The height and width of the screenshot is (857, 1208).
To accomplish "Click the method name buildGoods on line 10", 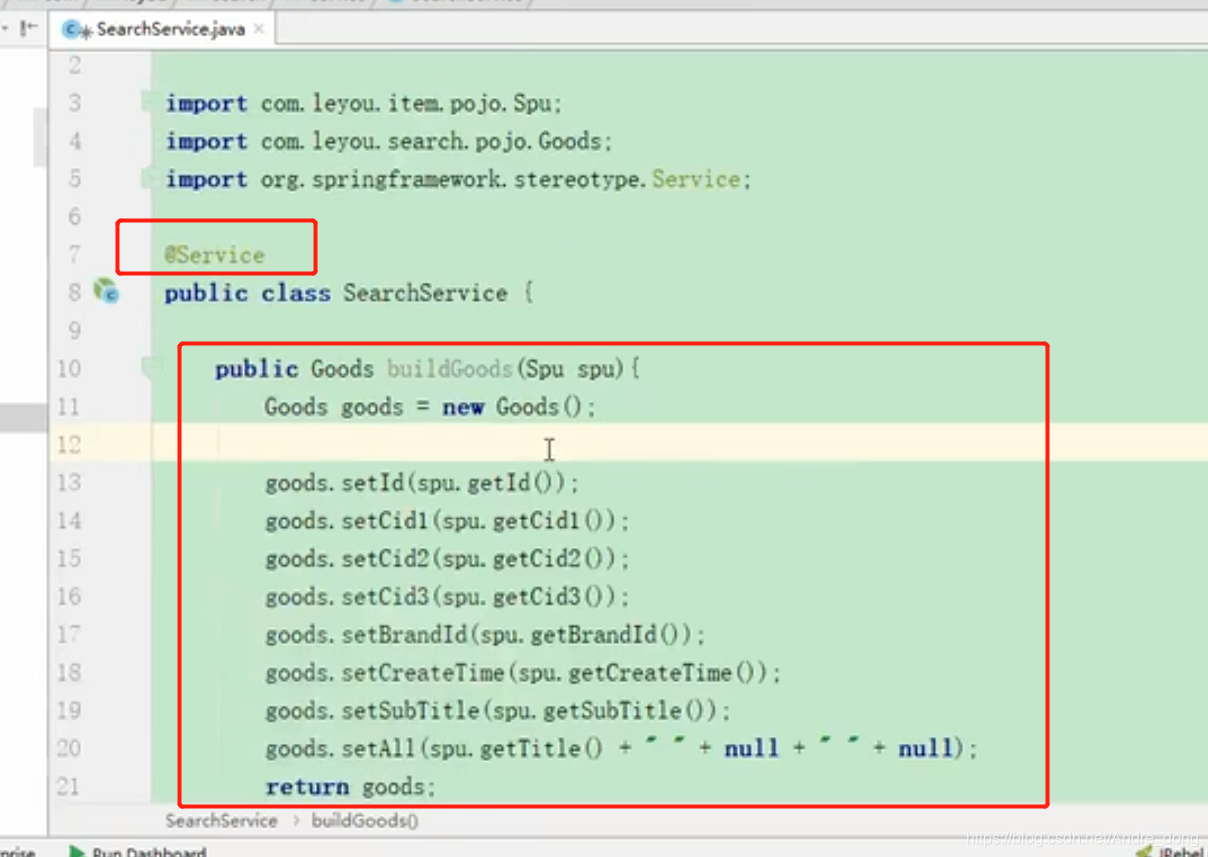I will tap(449, 369).
